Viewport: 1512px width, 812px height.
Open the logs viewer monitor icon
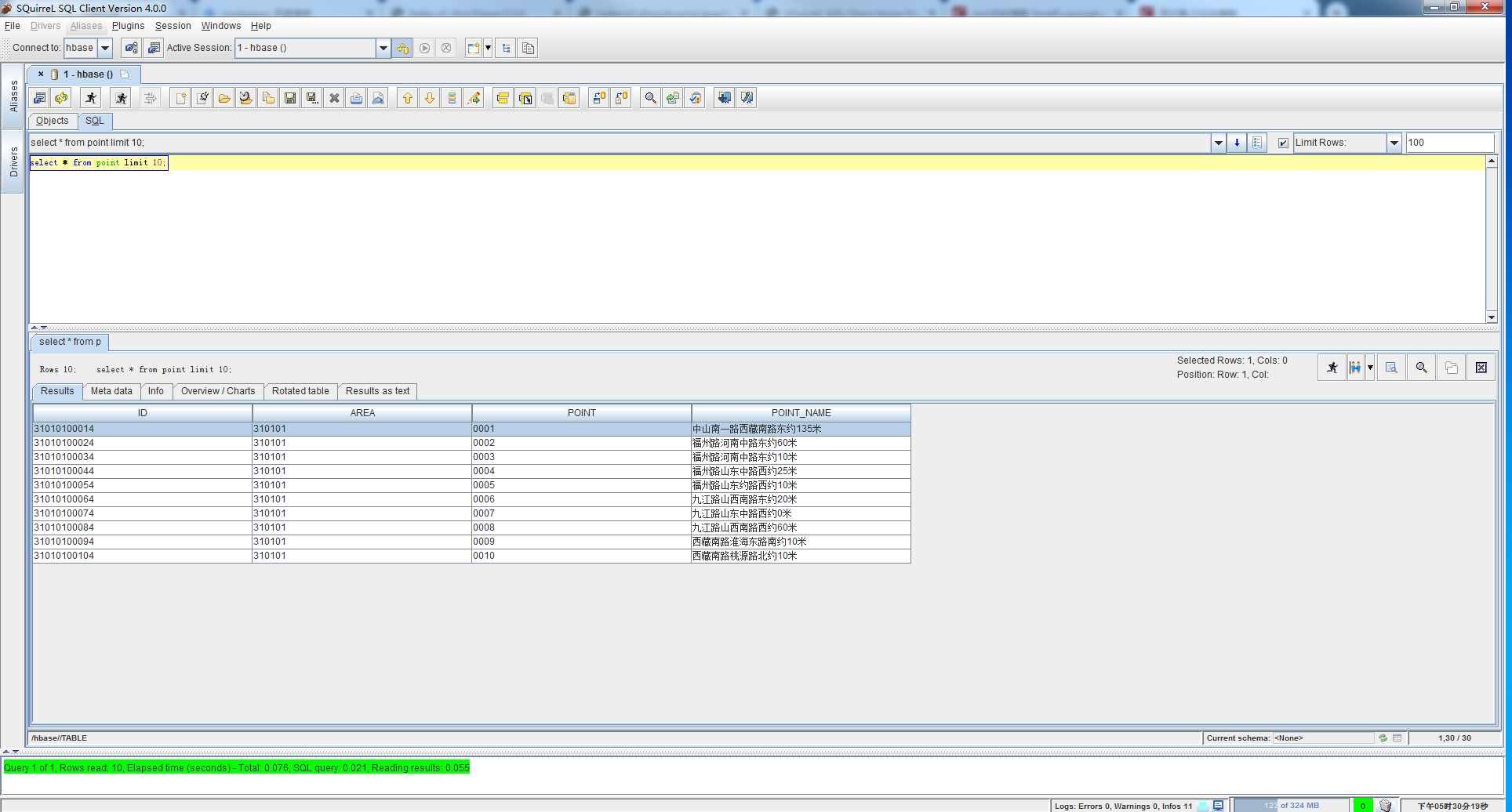pyautogui.click(x=1218, y=805)
